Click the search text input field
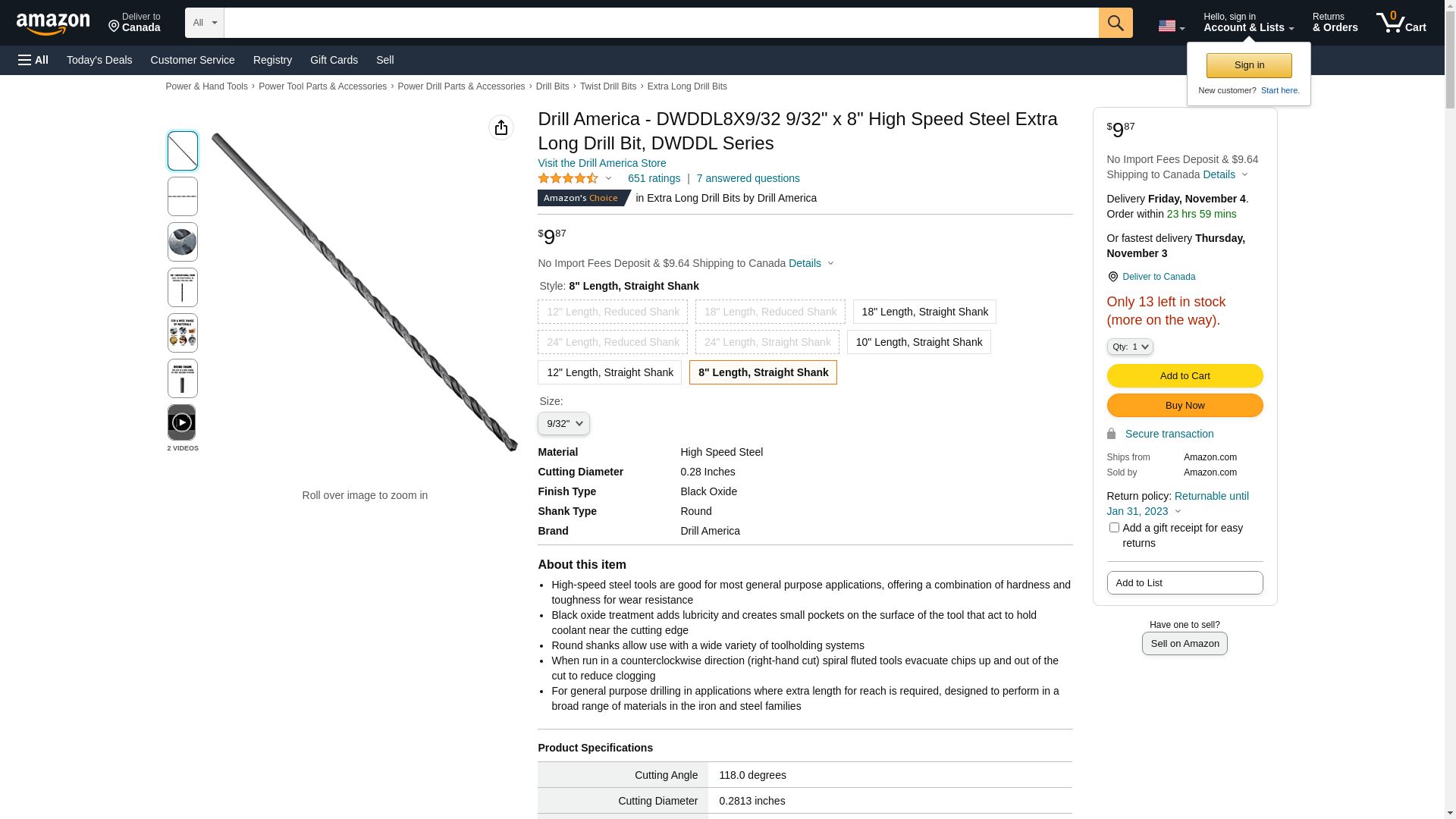 point(661,23)
